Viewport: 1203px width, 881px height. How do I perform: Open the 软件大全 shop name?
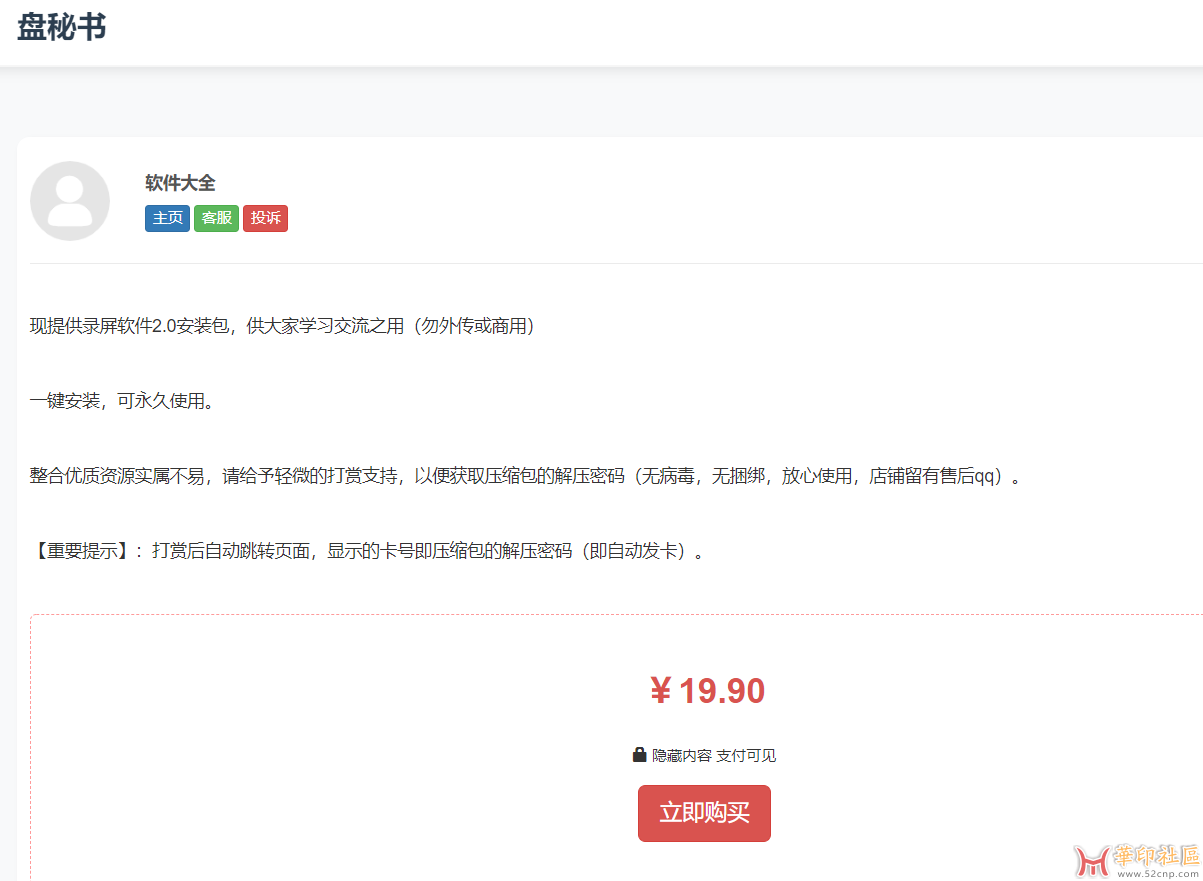coord(180,183)
